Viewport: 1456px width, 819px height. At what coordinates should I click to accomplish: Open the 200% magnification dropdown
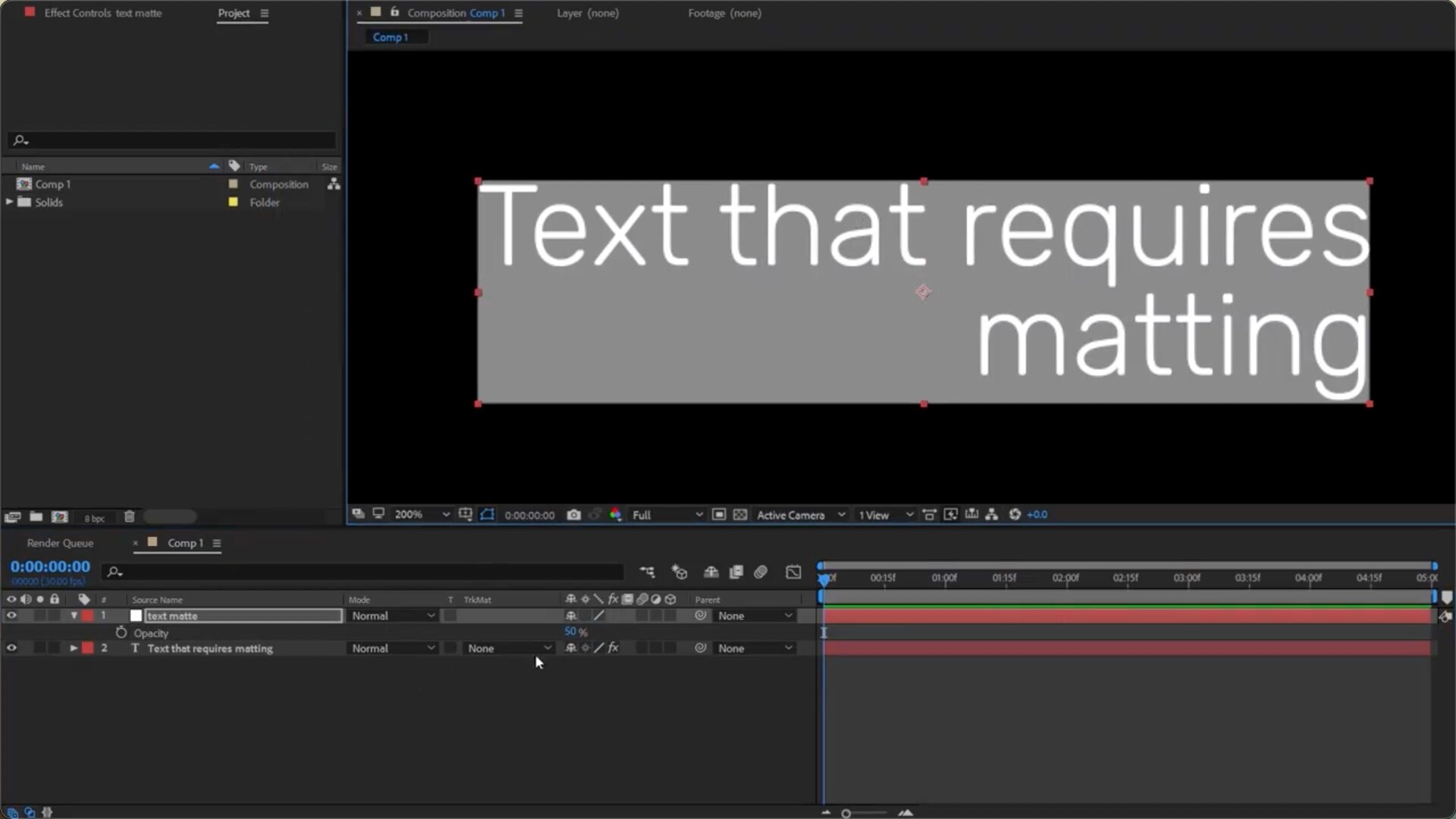pos(421,515)
